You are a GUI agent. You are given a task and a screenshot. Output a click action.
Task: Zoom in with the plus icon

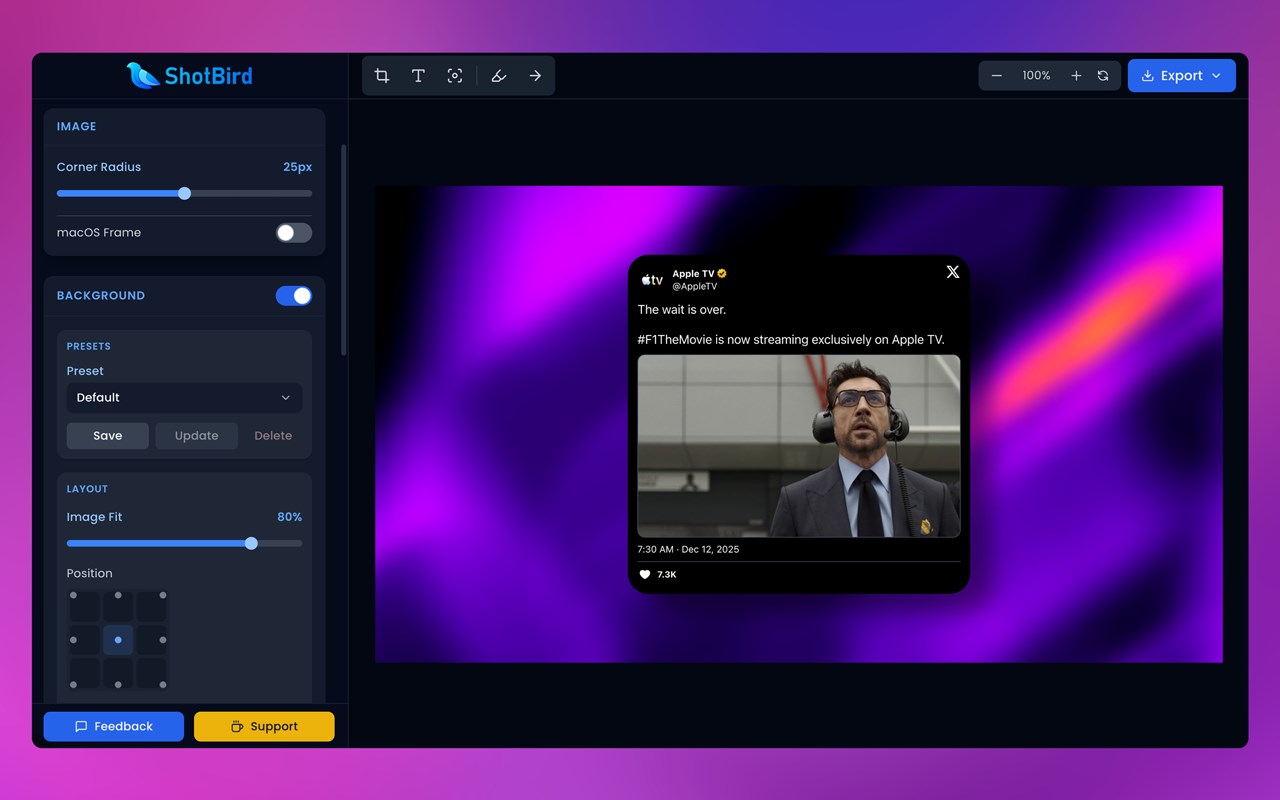1076,76
